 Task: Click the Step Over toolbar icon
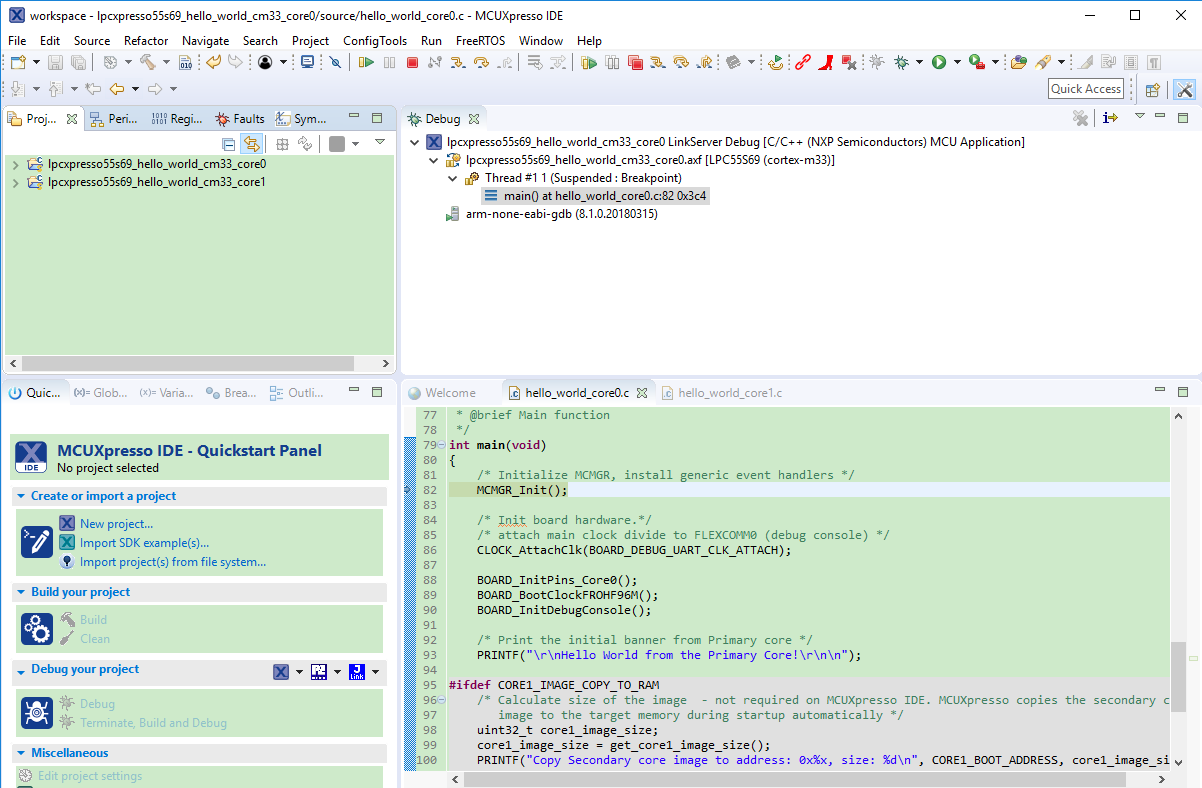click(x=481, y=62)
